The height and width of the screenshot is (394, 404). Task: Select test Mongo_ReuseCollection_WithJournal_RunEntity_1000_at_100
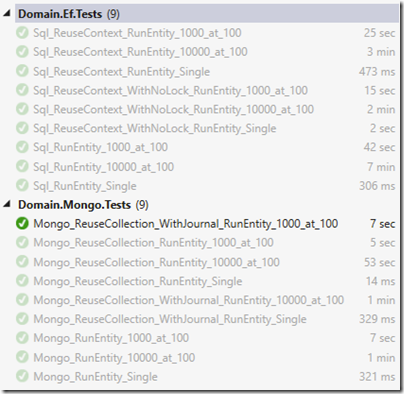tap(186, 224)
